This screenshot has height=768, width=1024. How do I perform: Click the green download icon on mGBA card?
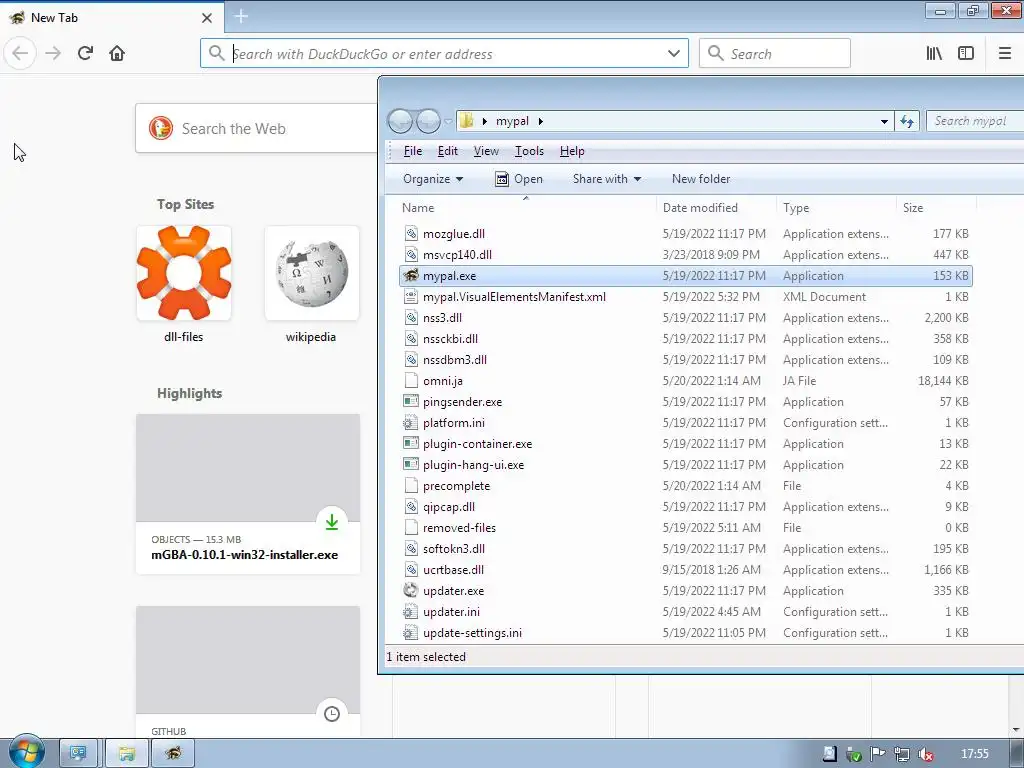pyautogui.click(x=332, y=522)
